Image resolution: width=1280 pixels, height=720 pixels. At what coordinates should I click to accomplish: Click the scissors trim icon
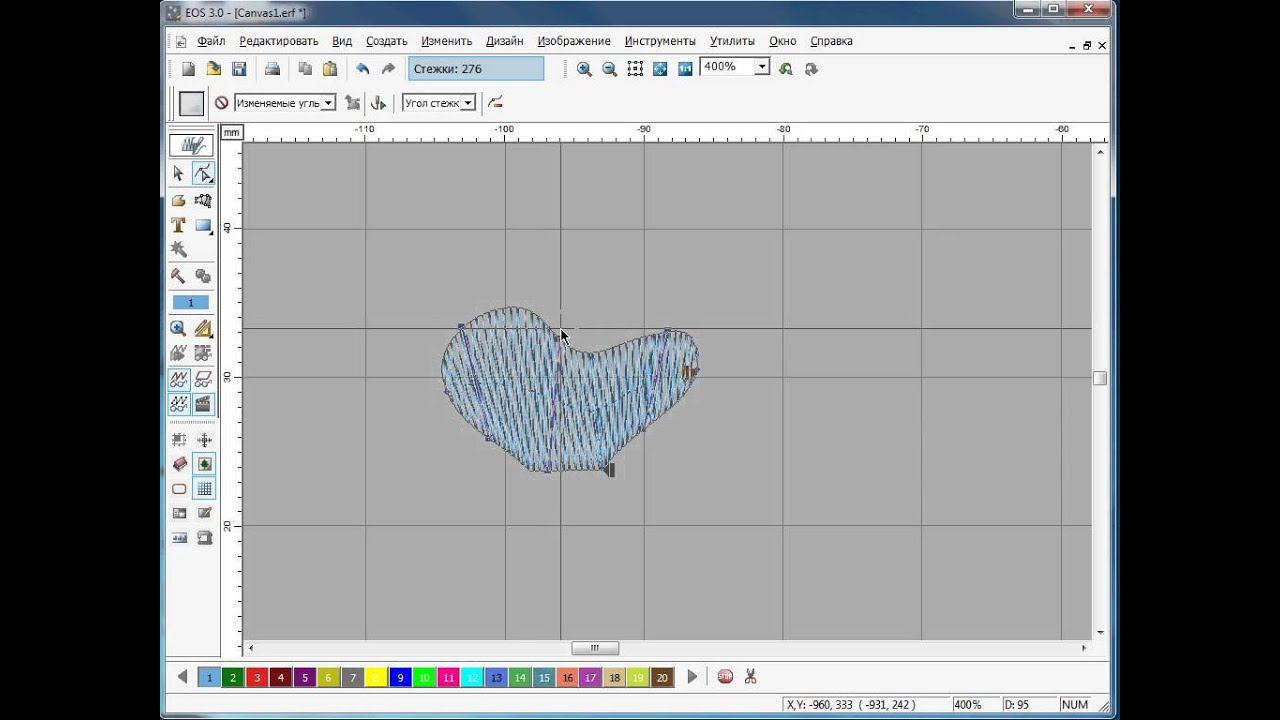750,677
